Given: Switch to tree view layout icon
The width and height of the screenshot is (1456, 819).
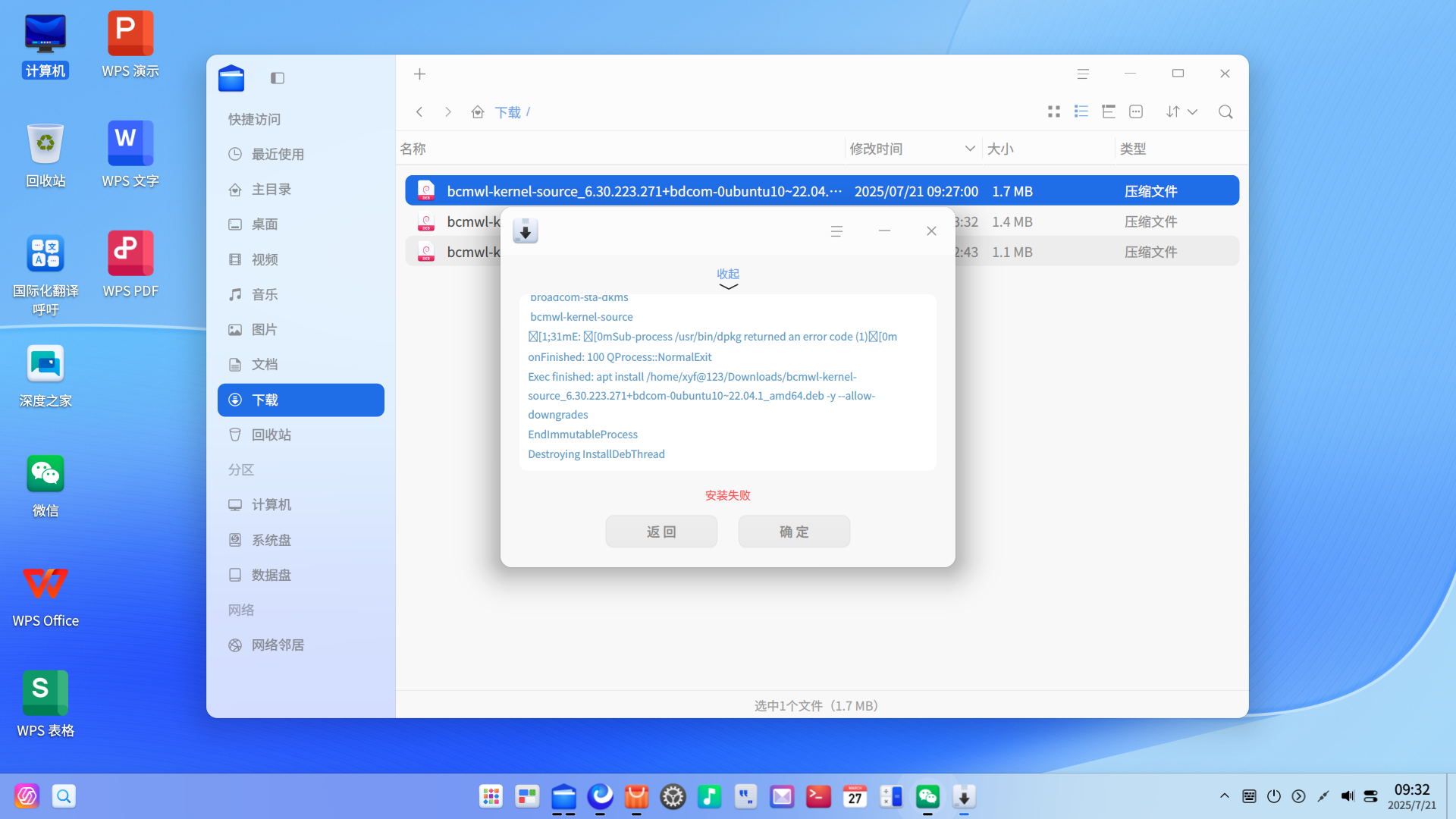Looking at the screenshot, I should pyautogui.click(x=1108, y=111).
